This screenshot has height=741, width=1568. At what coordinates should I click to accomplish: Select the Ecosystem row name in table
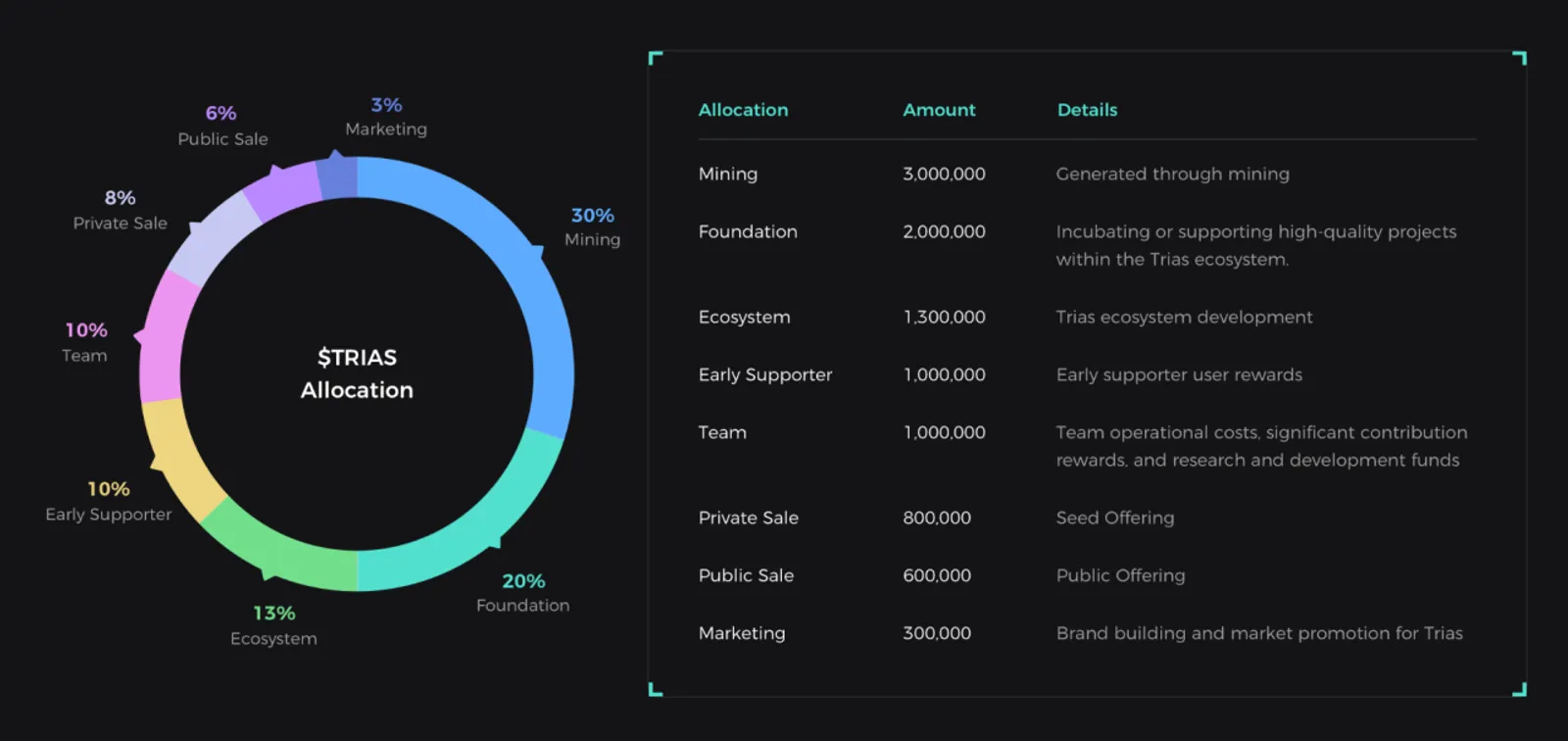coord(744,317)
